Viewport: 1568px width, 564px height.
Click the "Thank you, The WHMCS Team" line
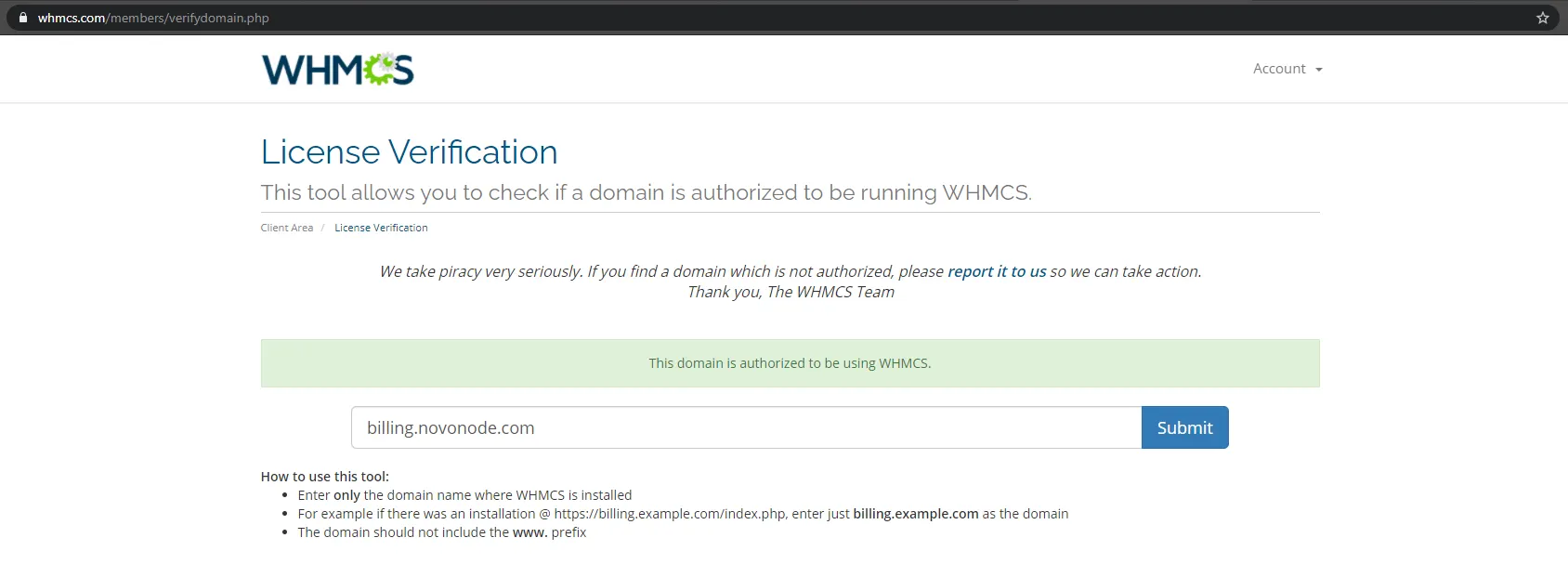[791, 292]
